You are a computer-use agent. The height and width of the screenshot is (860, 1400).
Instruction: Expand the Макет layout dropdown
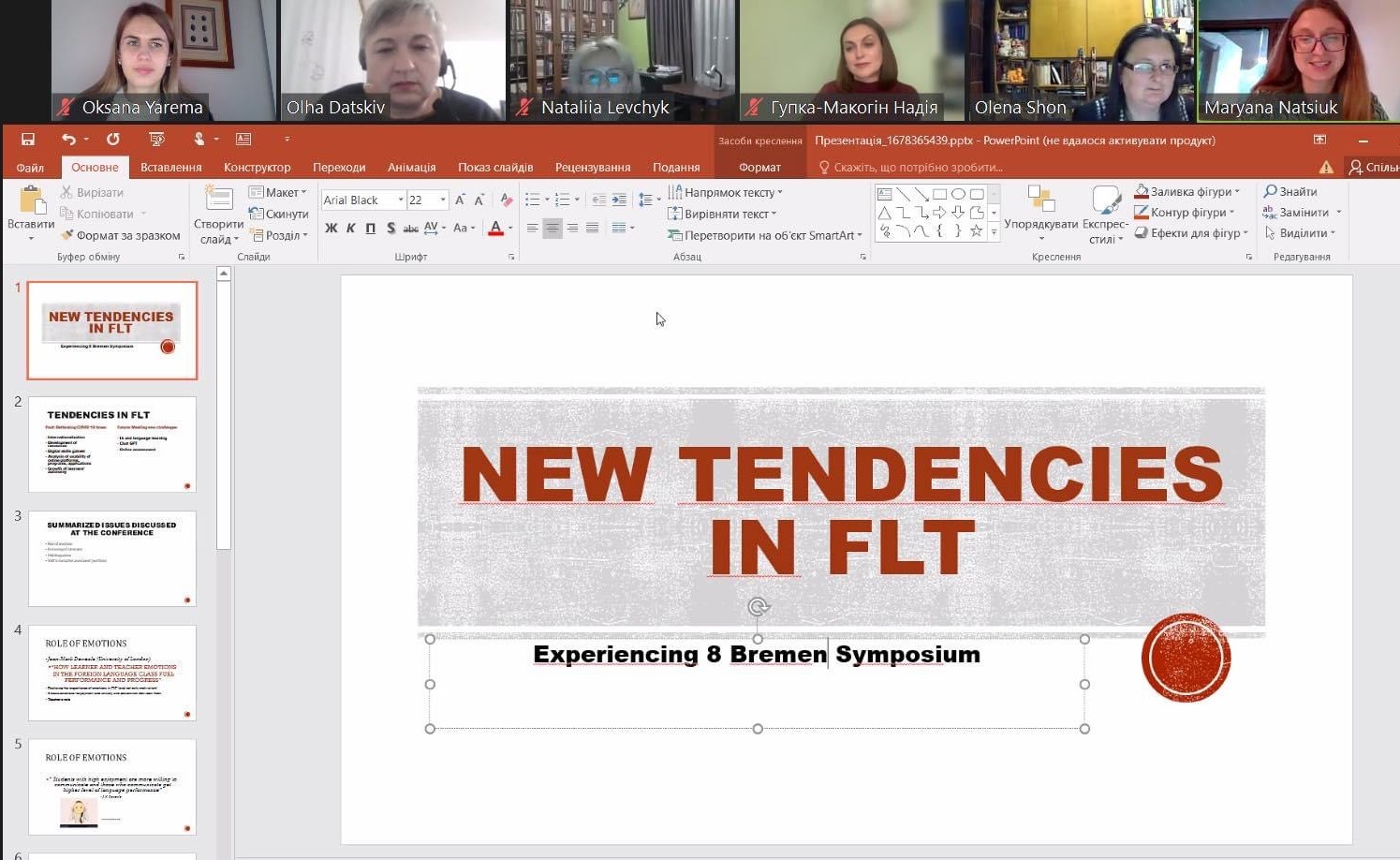[278, 191]
